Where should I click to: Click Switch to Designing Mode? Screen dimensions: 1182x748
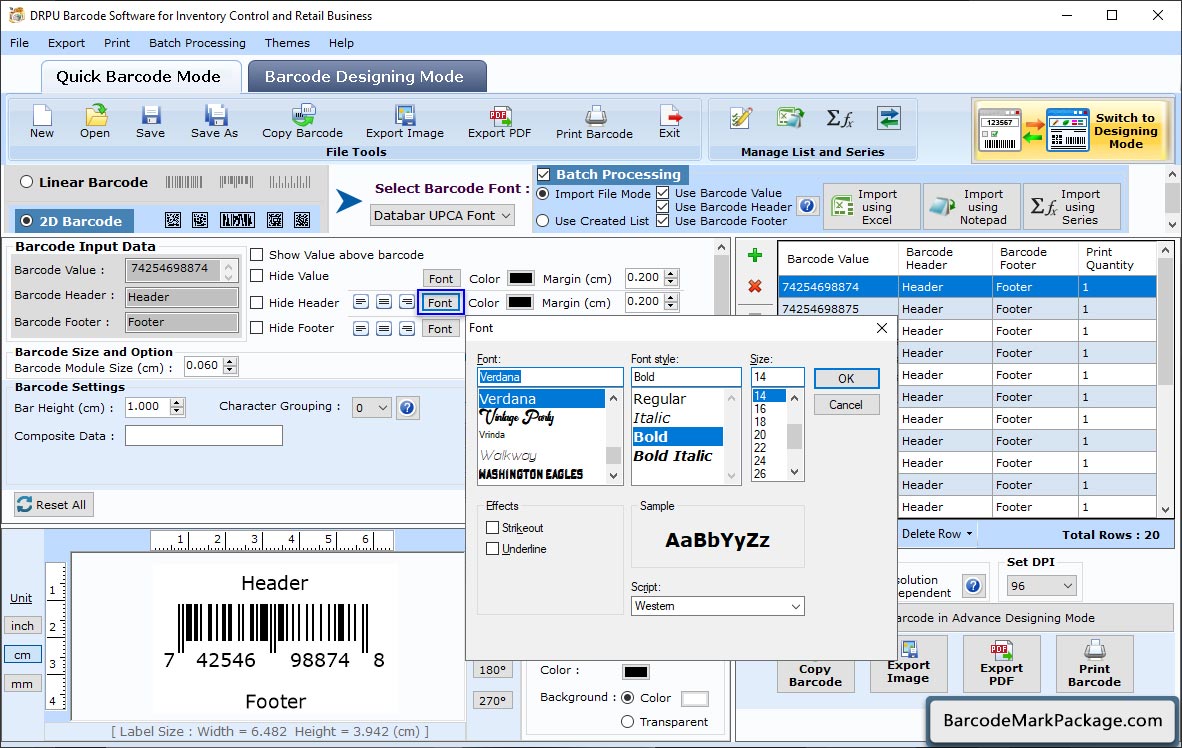[1072, 130]
